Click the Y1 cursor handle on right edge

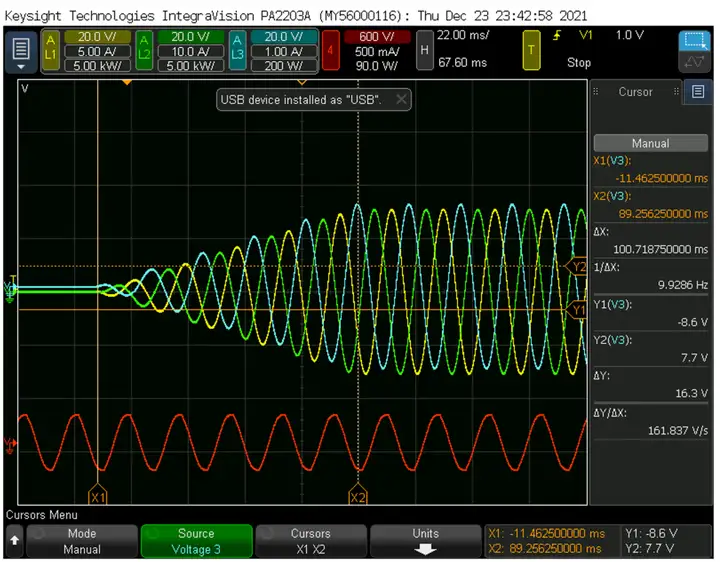576,310
